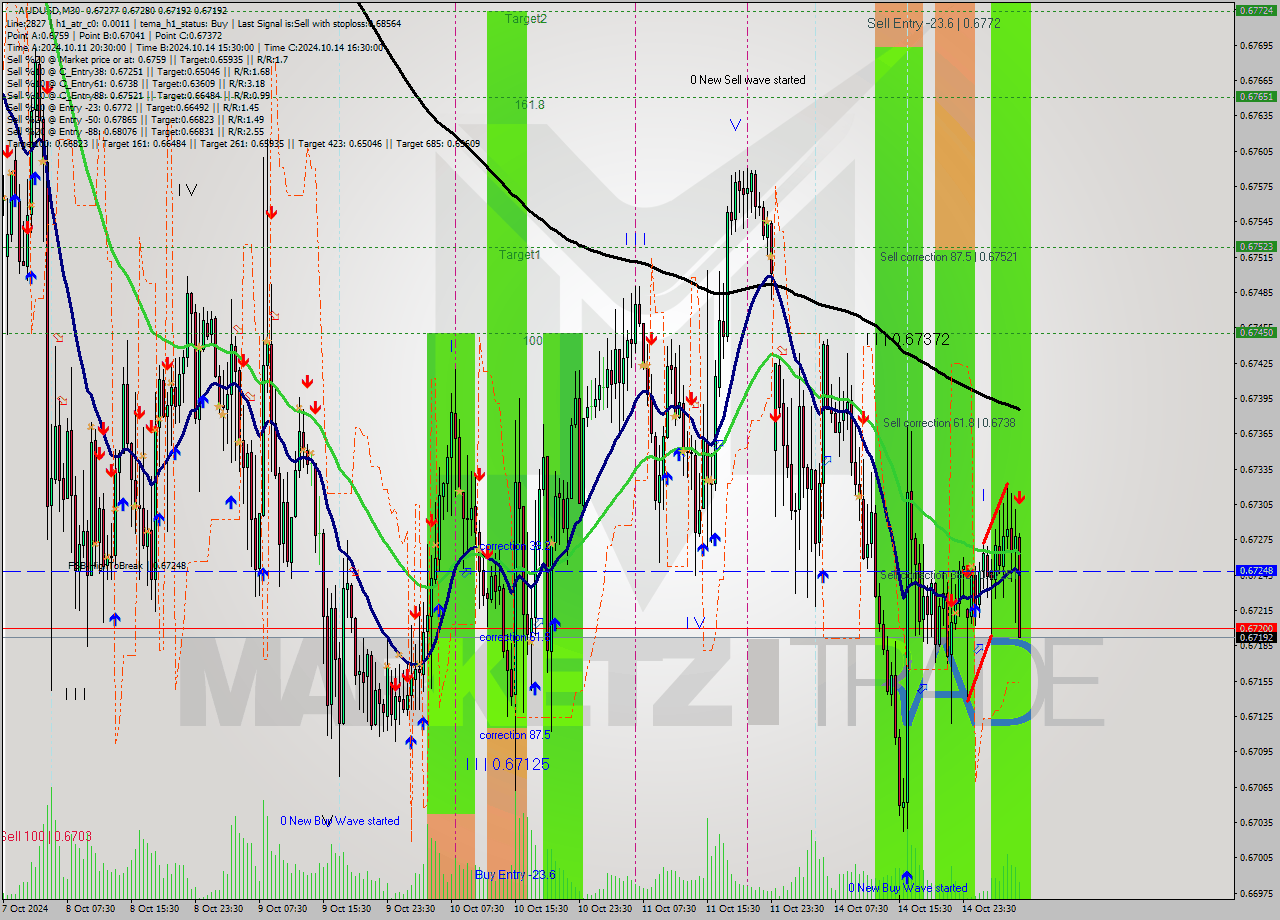The image size is (1280, 920).
Task: Click the blue 'I I' wave label
Action: click(x=636, y=239)
